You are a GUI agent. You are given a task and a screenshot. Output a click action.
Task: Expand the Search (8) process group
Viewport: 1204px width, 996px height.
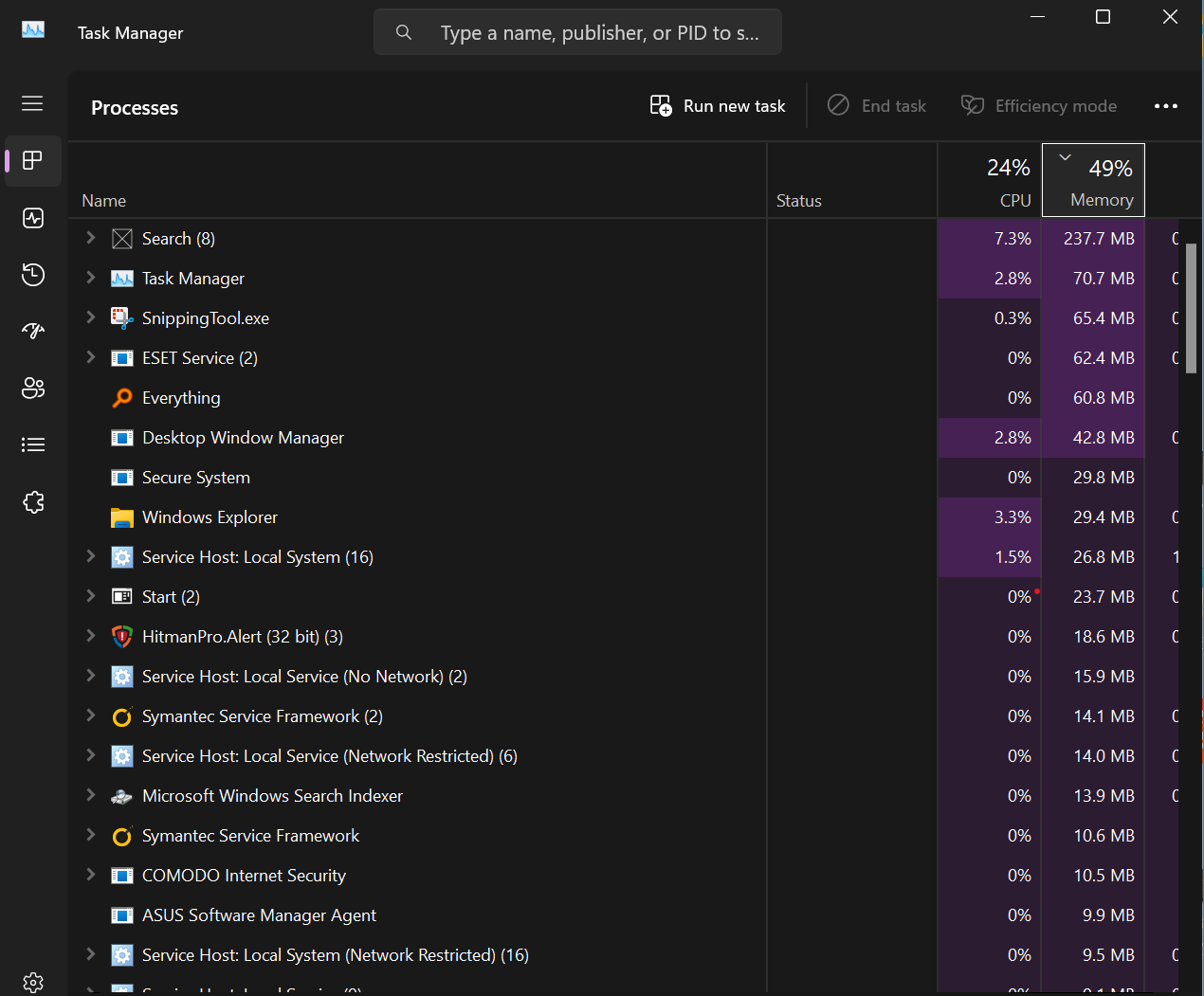pyautogui.click(x=91, y=238)
